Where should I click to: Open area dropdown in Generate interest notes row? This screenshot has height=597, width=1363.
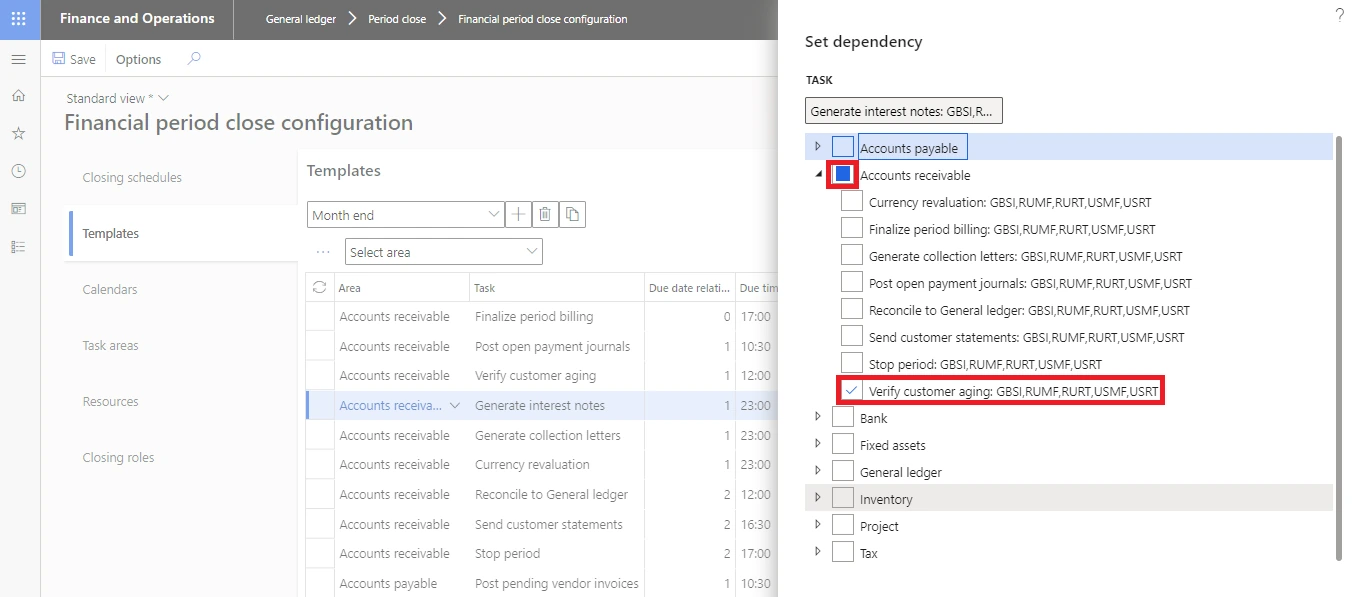(455, 406)
